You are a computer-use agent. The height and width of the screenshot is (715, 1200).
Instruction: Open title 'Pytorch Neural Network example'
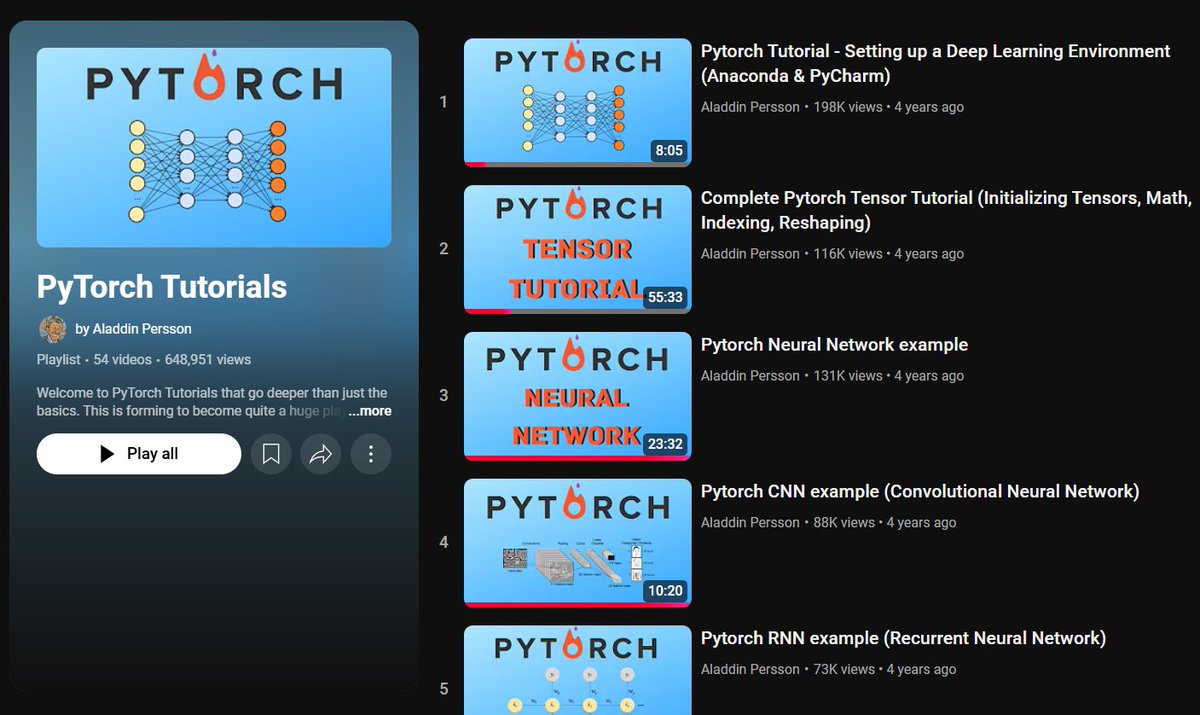[834, 345]
